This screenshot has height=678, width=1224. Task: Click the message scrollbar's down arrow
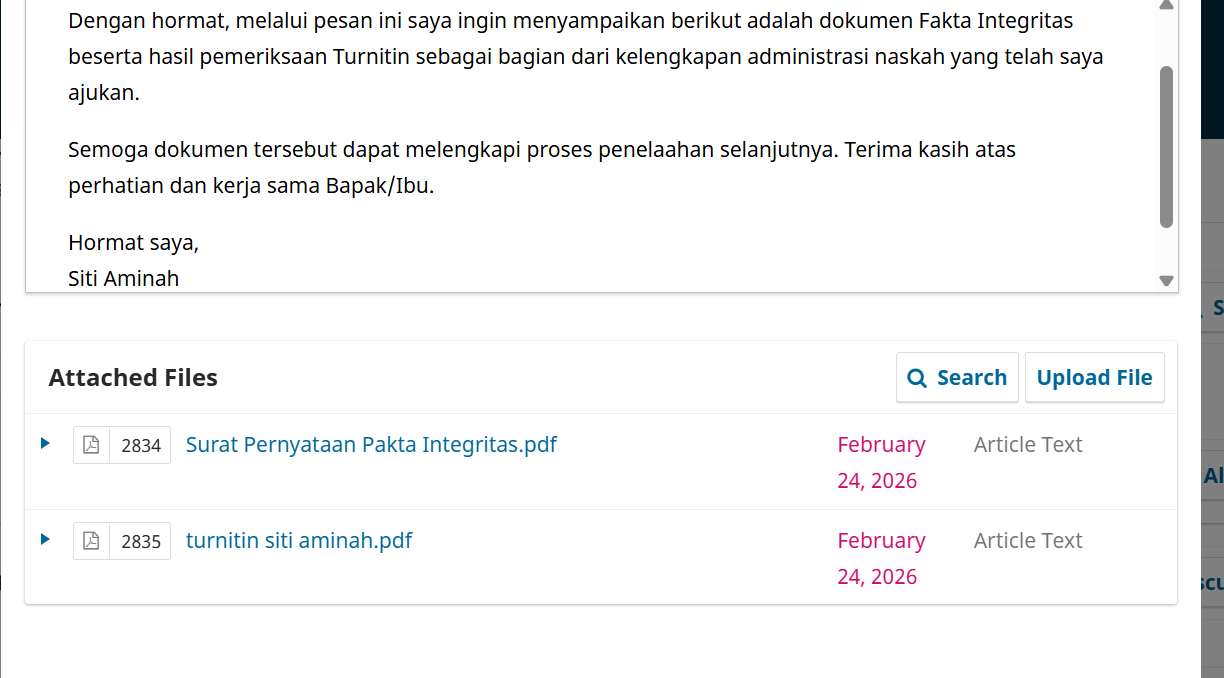(1166, 281)
